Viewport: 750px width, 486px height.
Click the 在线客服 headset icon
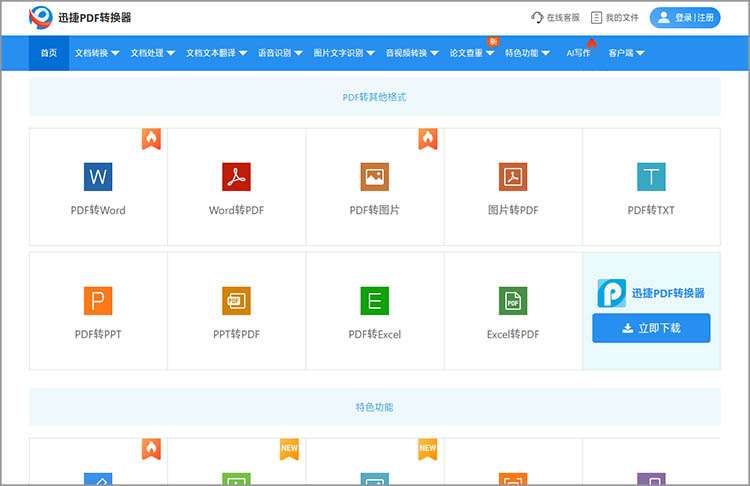537,18
